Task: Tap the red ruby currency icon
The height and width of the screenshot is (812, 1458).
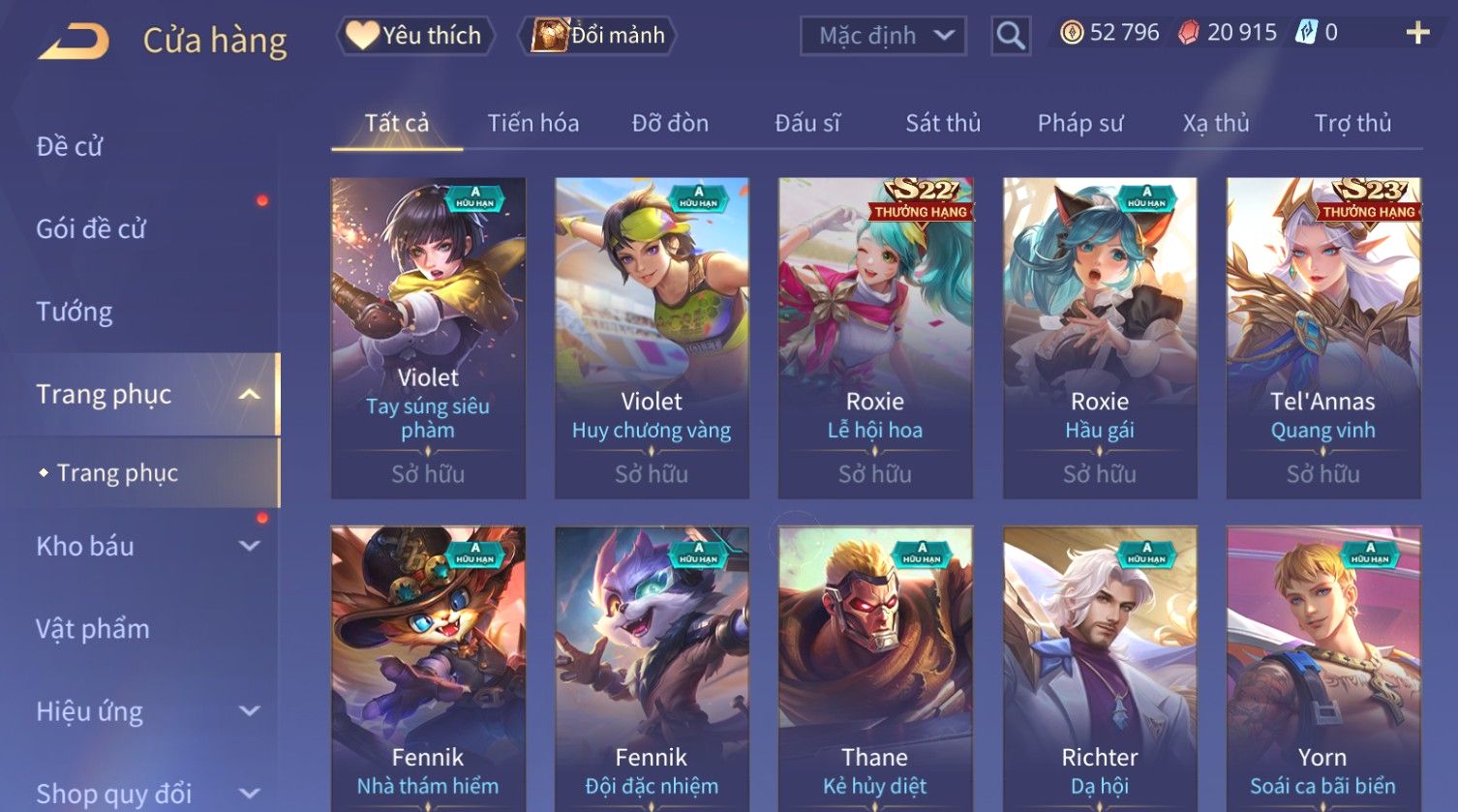Action: point(1188,34)
